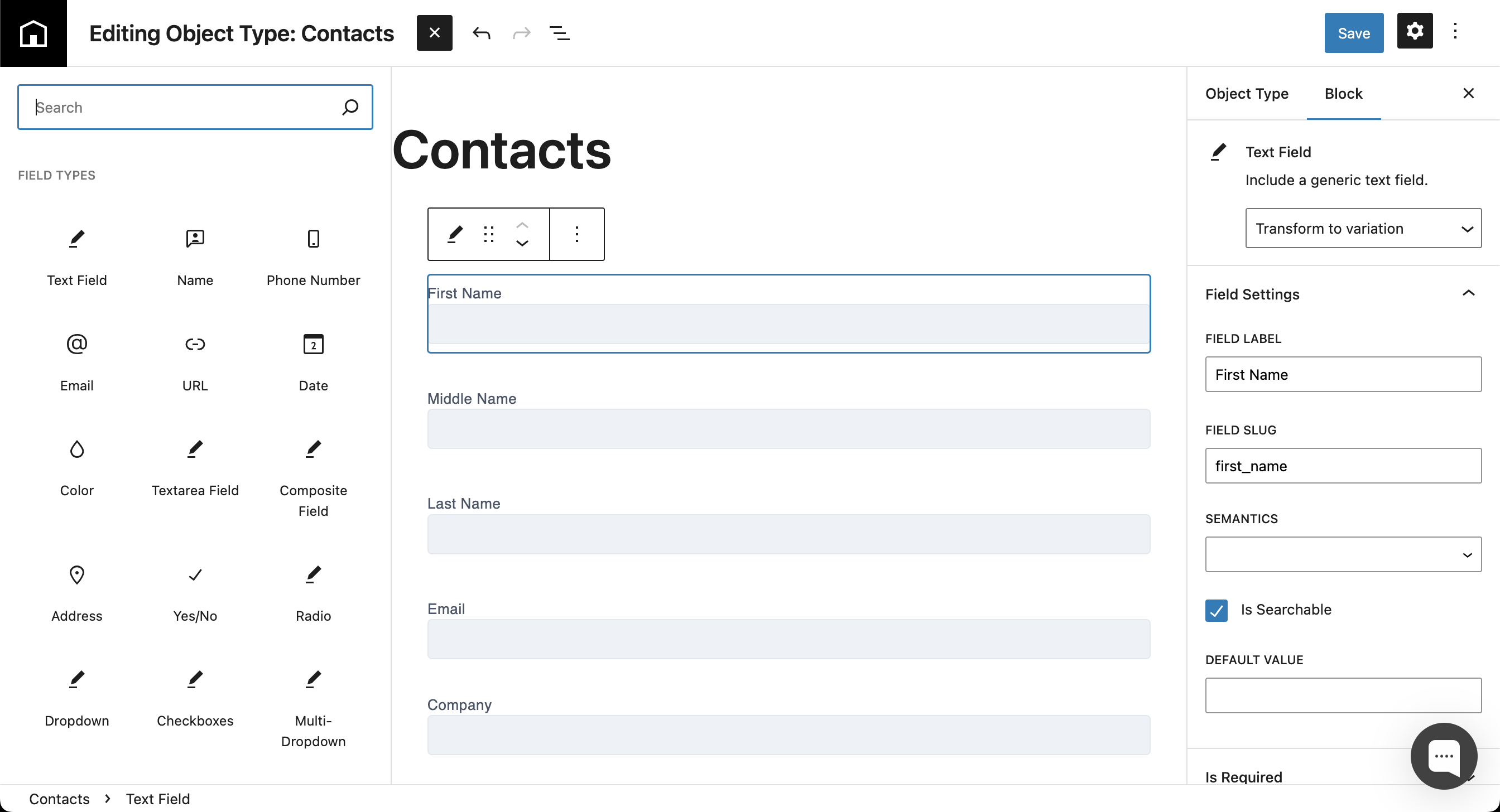Insert the Address field type

point(77,592)
